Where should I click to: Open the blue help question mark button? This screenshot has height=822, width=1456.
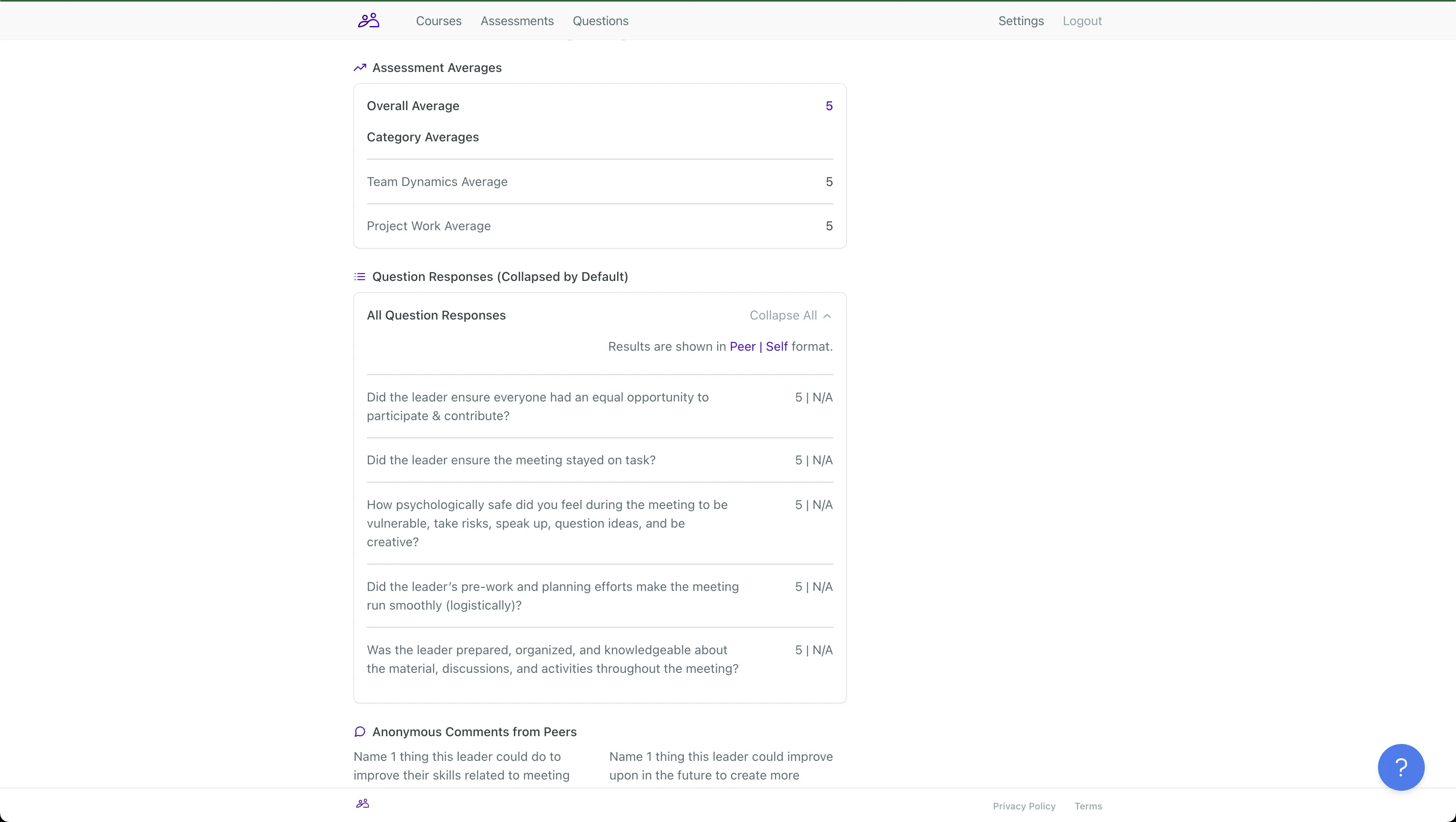(1401, 767)
